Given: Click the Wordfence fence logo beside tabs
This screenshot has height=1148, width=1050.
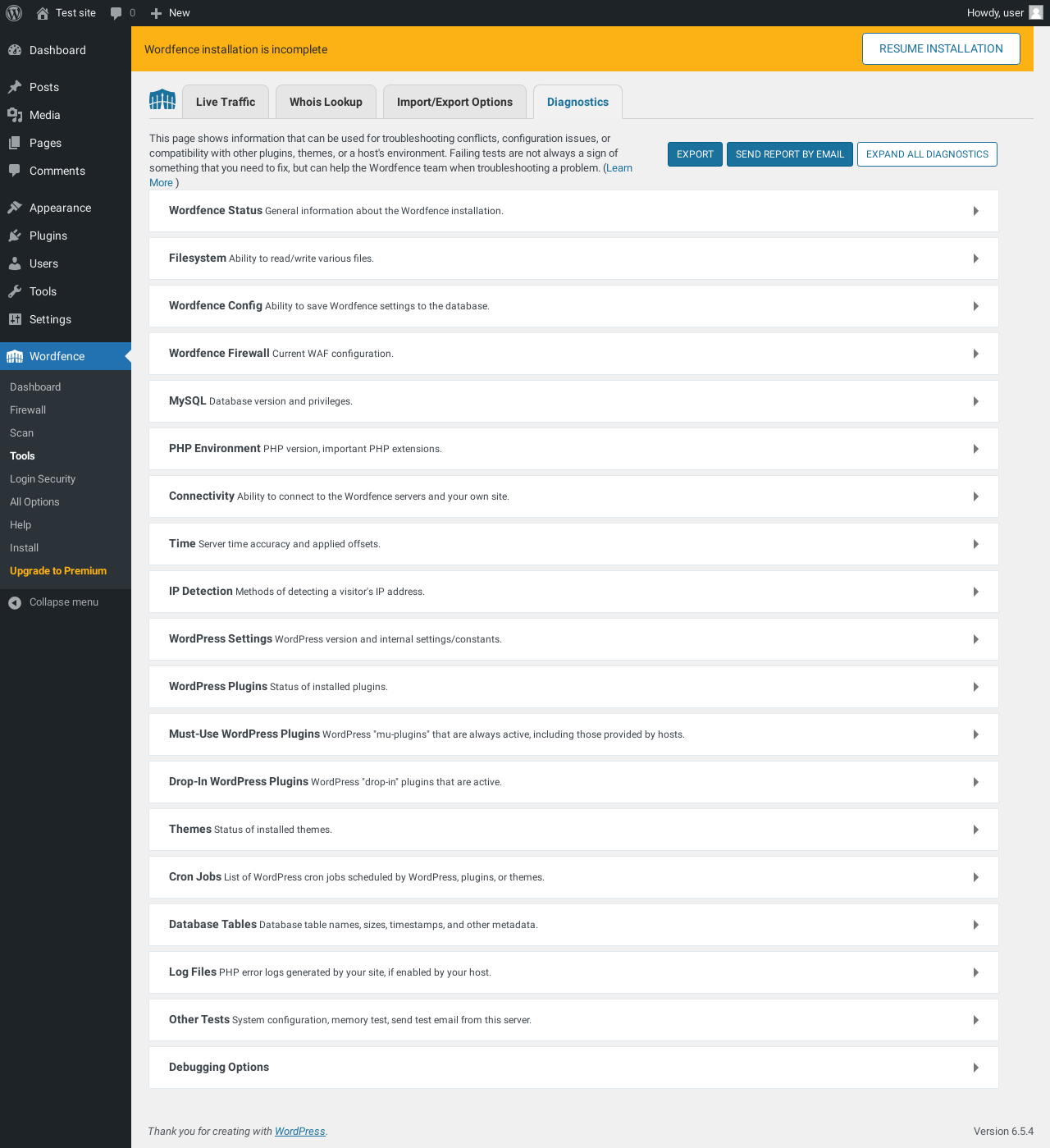Looking at the screenshot, I should point(162,100).
